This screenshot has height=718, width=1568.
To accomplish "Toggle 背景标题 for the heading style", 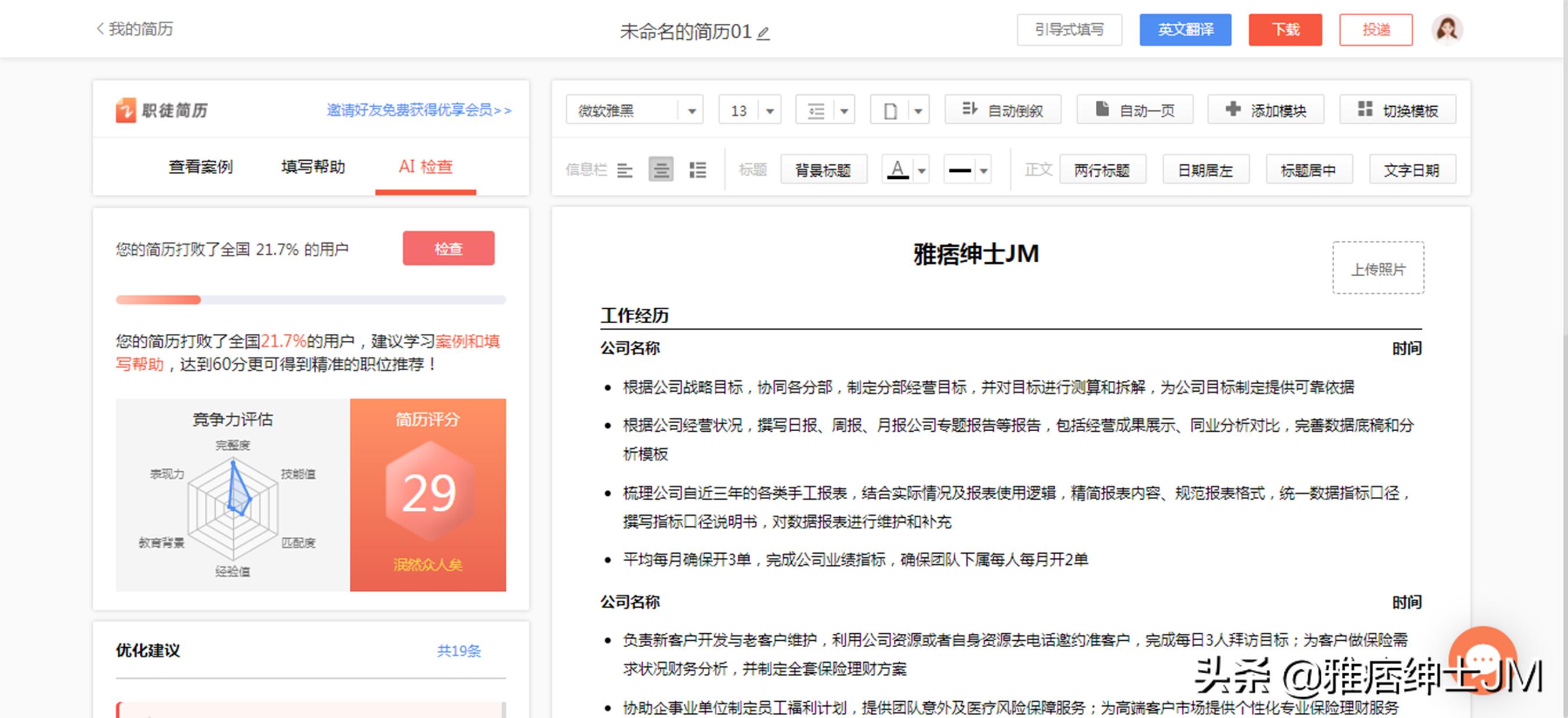I will pos(824,169).
